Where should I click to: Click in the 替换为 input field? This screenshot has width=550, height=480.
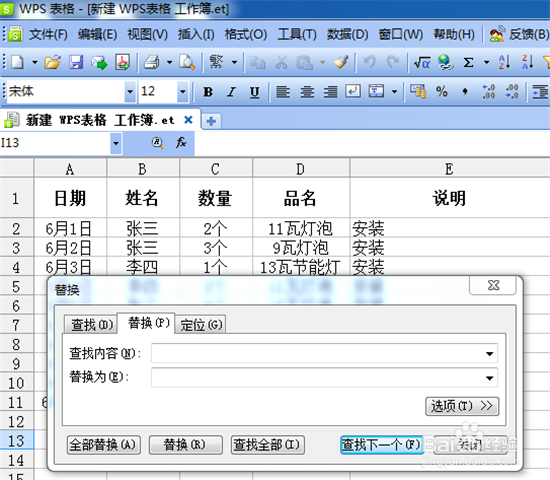point(324,378)
